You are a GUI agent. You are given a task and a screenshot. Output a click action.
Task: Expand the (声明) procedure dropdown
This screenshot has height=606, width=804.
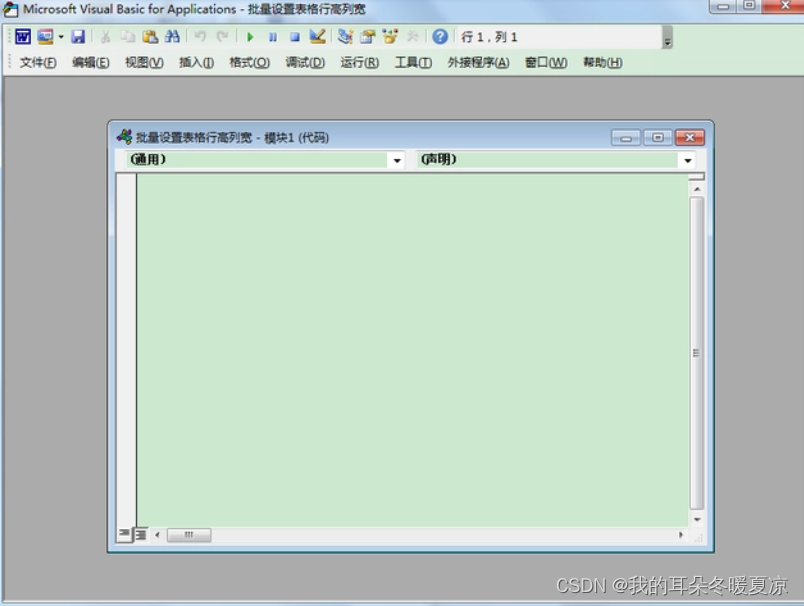[688, 160]
